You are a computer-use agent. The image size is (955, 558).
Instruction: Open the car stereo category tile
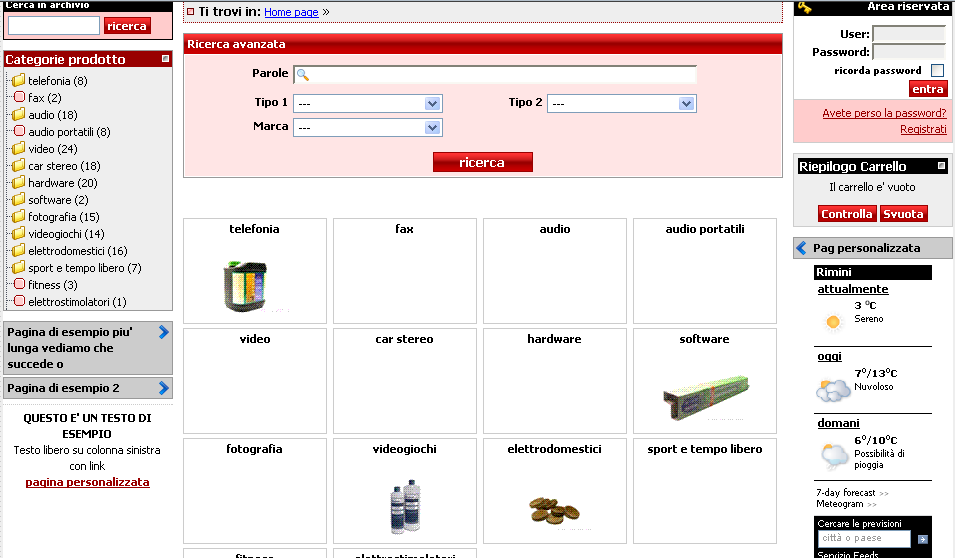coord(404,381)
